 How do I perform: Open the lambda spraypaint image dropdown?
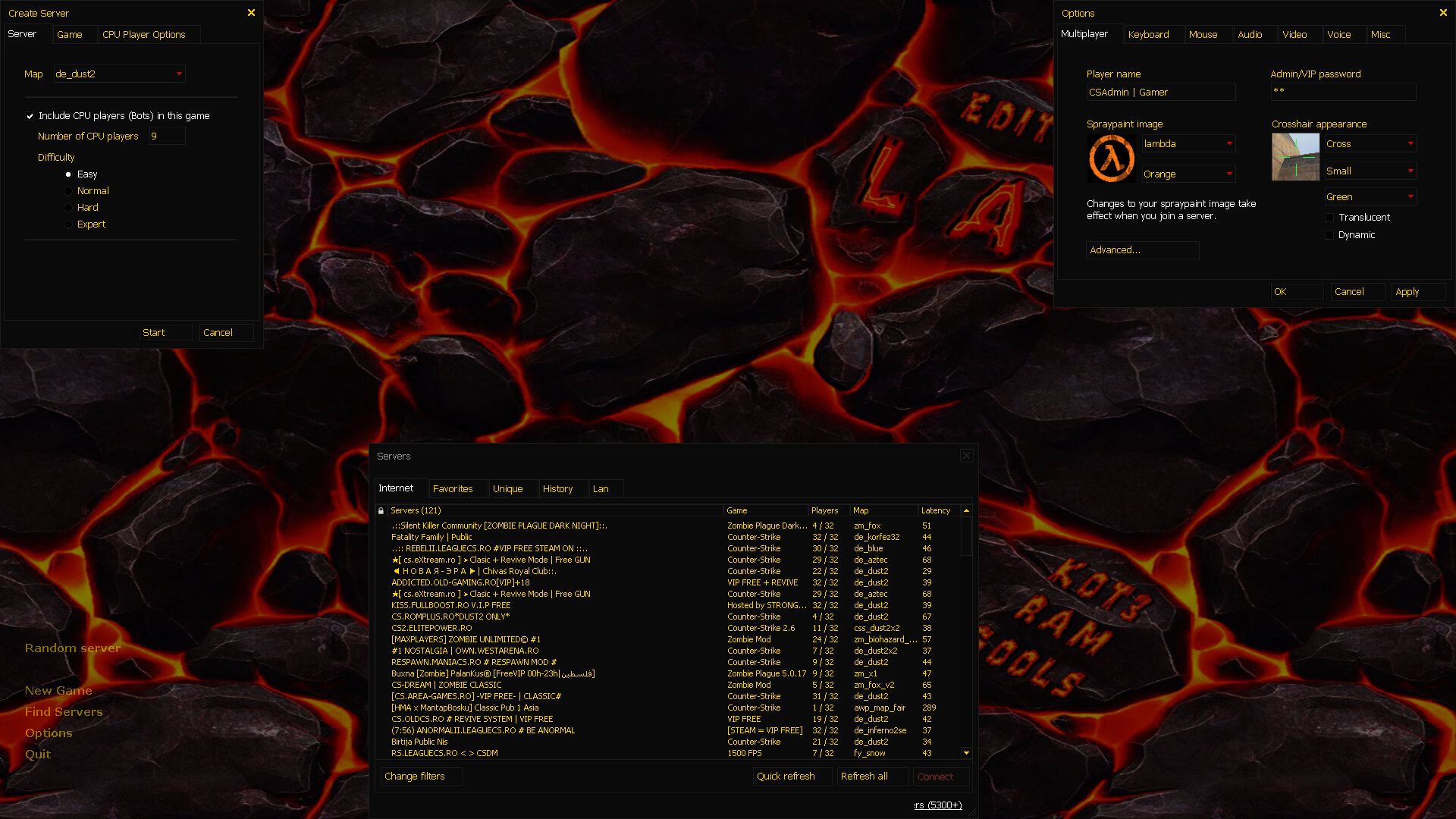click(x=1188, y=143)
